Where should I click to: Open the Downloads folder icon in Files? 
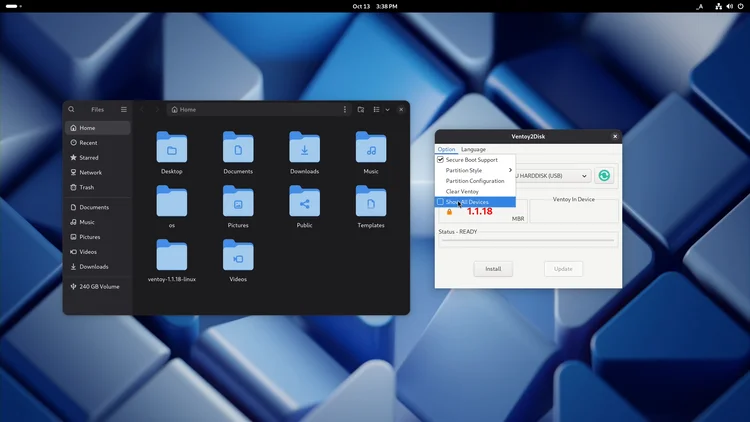point(304,147)
